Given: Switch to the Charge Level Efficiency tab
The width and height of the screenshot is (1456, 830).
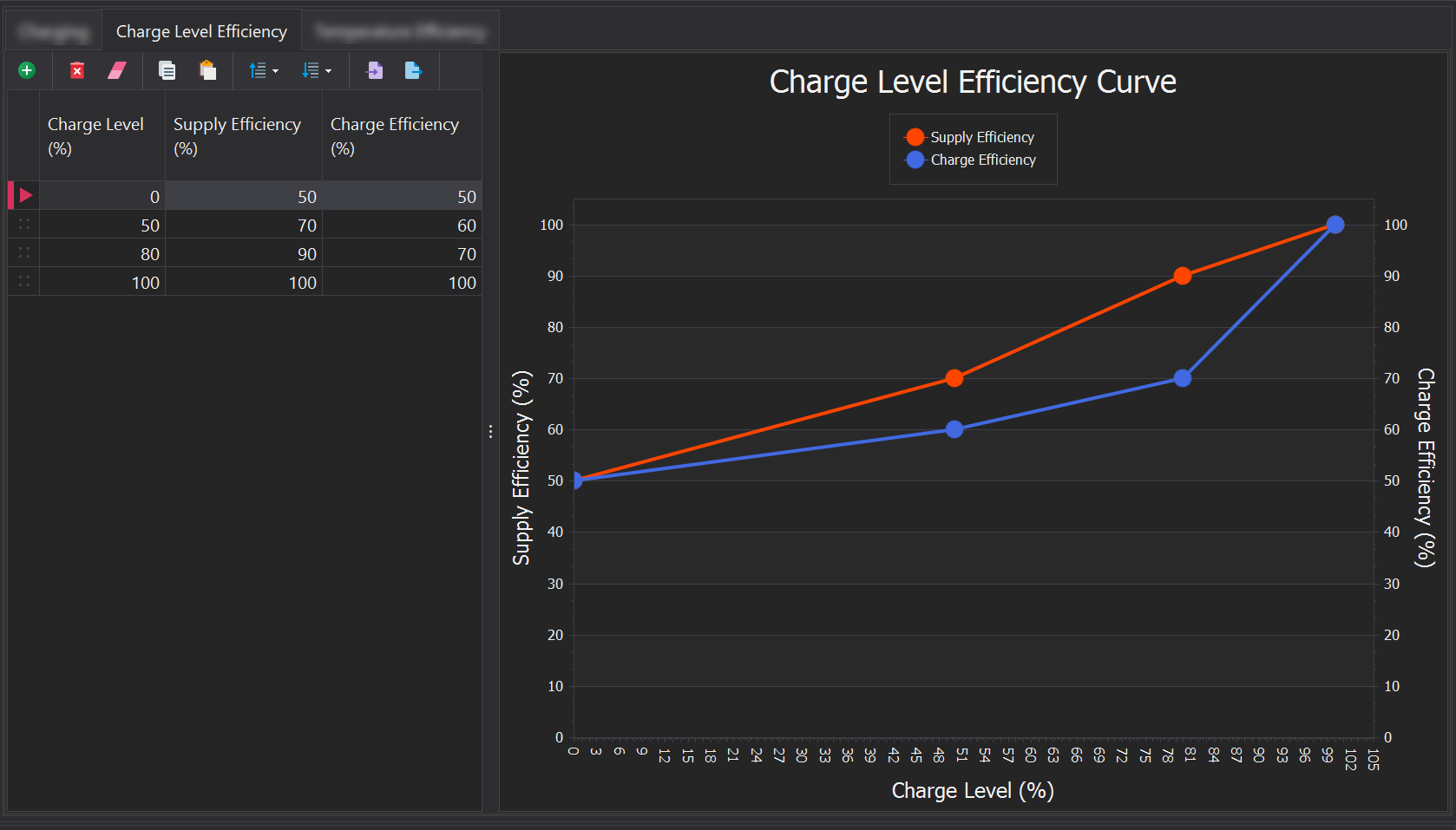Looking at the screenshot, I should [201, 31].
